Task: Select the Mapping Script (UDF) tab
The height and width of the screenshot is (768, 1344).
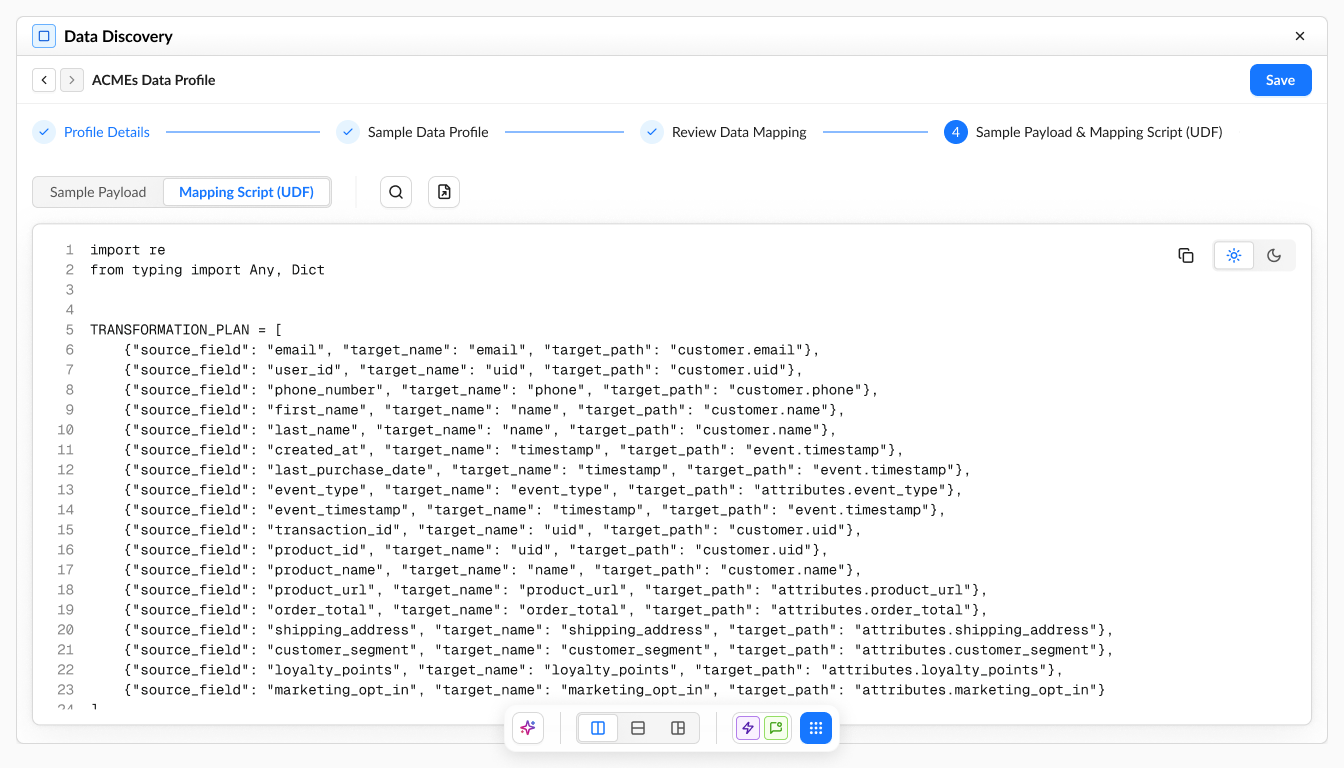Action: point(246,192)
